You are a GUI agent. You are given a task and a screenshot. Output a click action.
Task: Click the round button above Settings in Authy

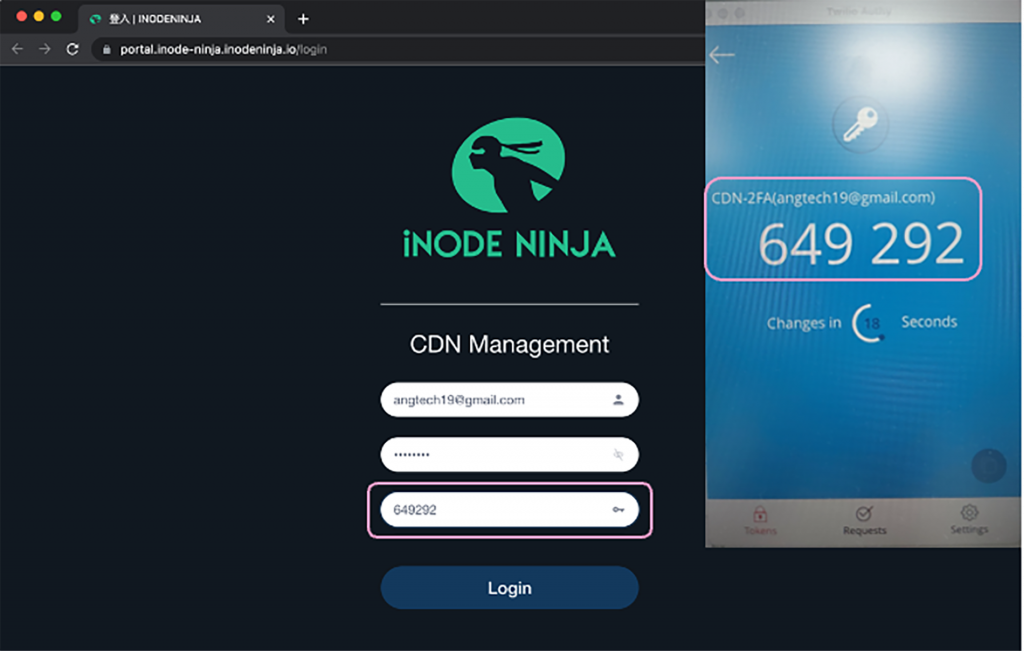click(x=989, y=466)
